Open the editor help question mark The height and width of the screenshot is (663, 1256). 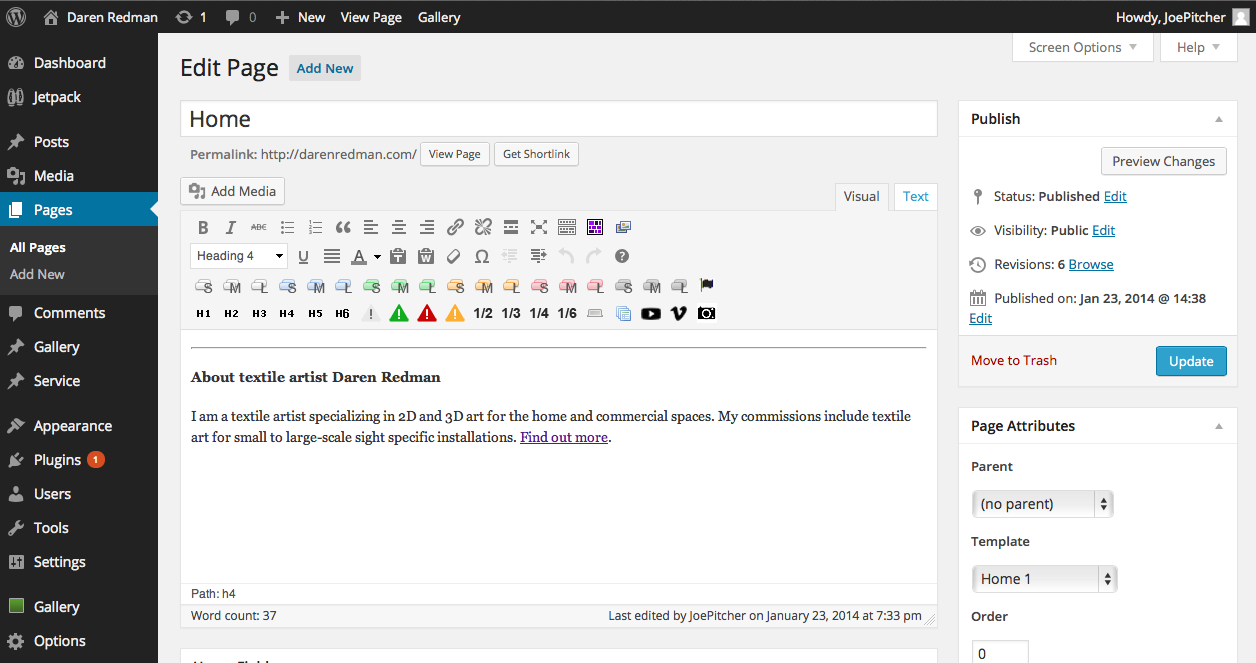pyautogui.click(x=622, y=256)
